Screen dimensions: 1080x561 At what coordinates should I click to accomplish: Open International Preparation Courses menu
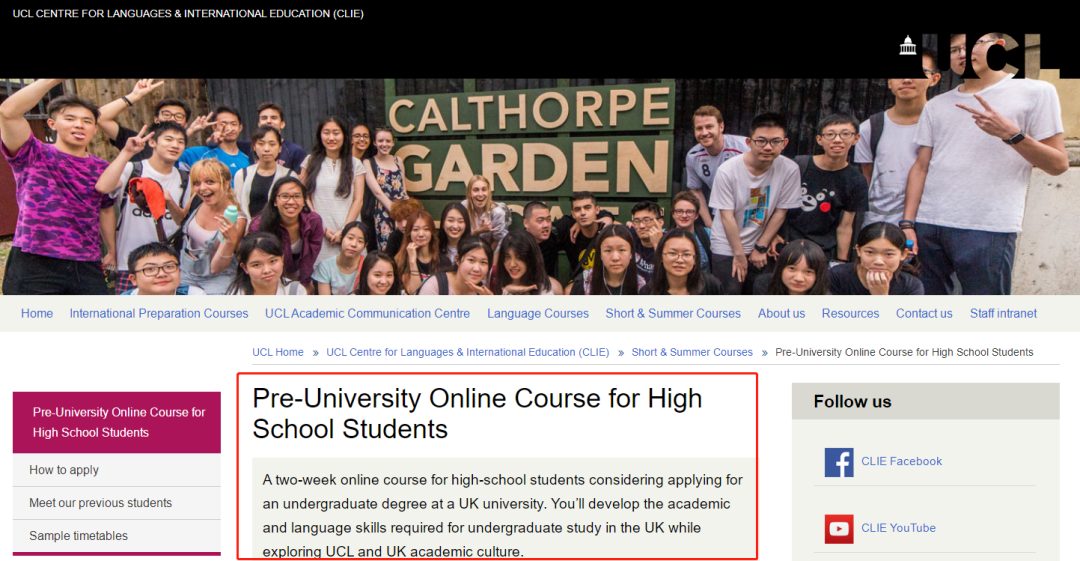pos(158,314)
